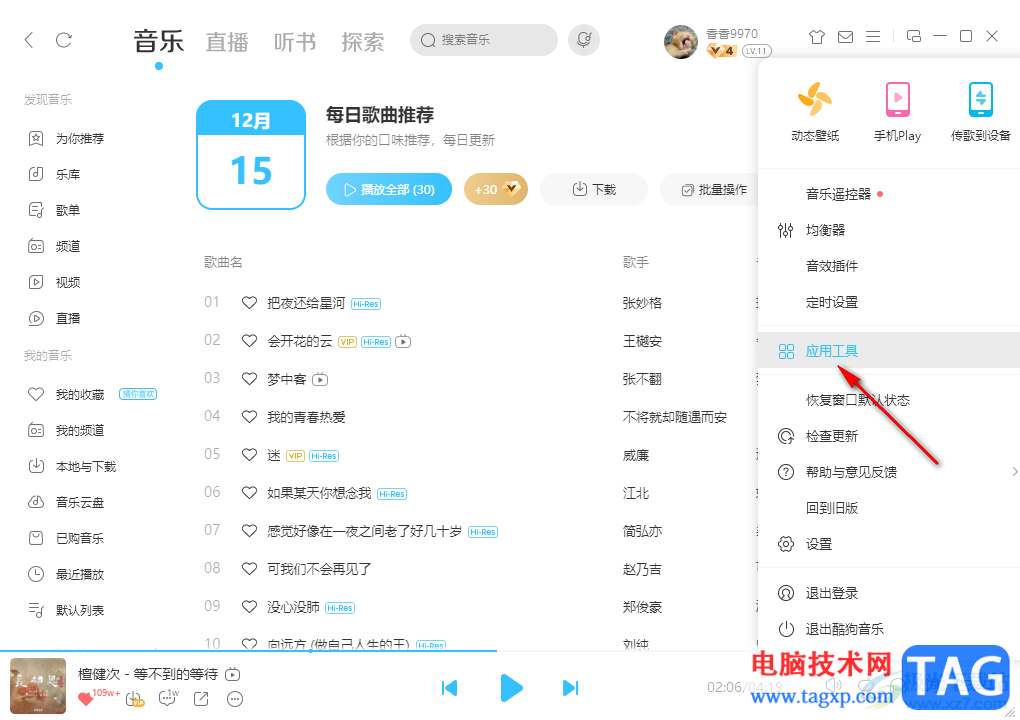Share the current song
This screenshot has height=720, width=1020.
(x=201, y=699)
